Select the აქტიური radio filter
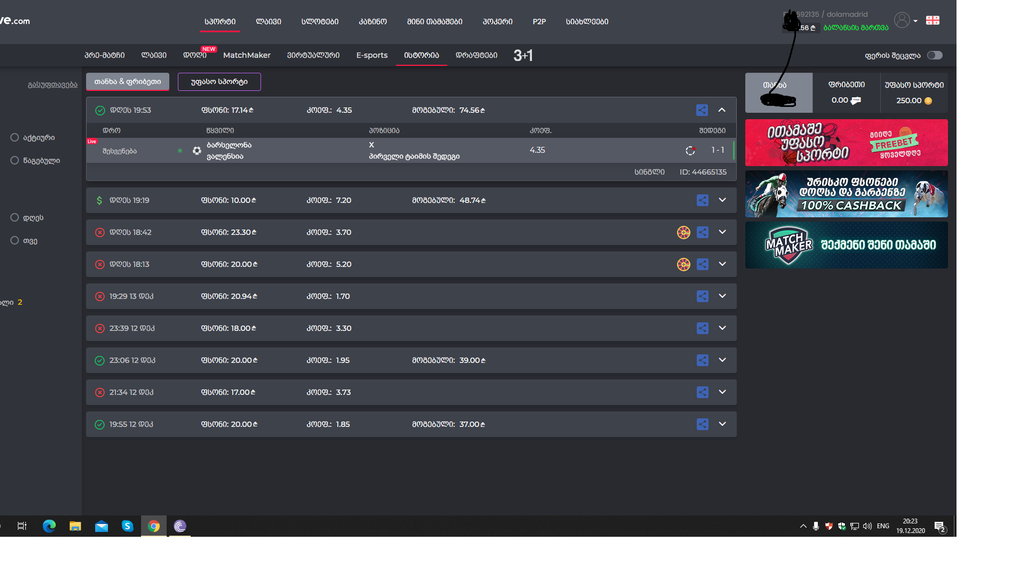 (14, 138)
